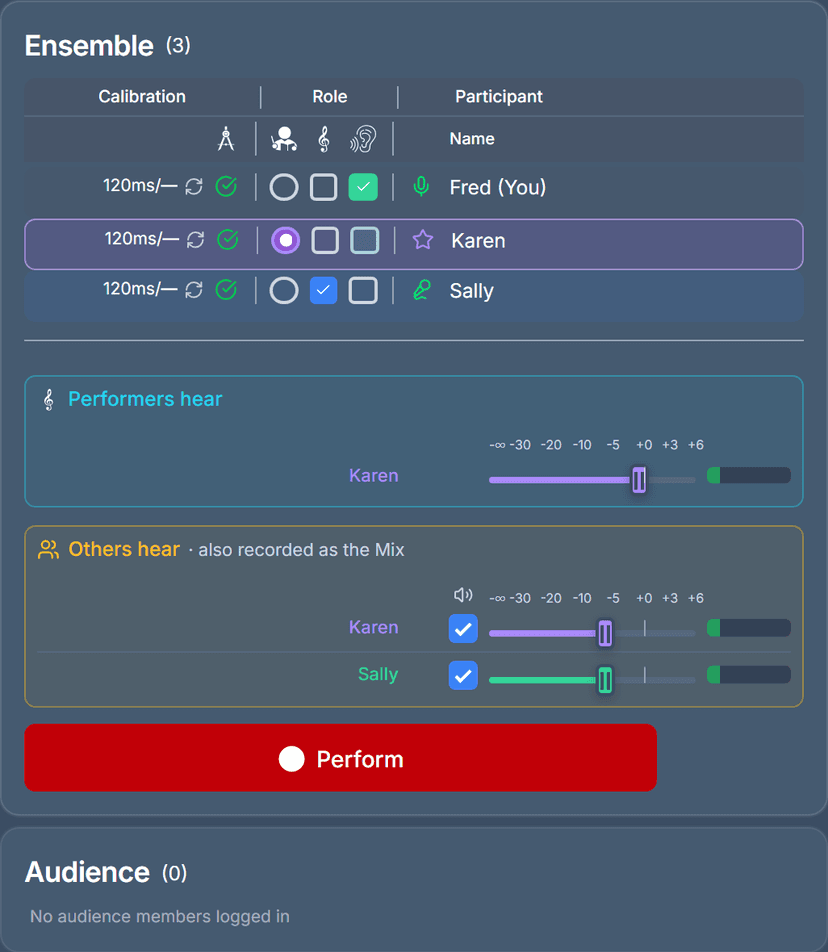Click Sally's green calibration check icon

click(226, 290)
